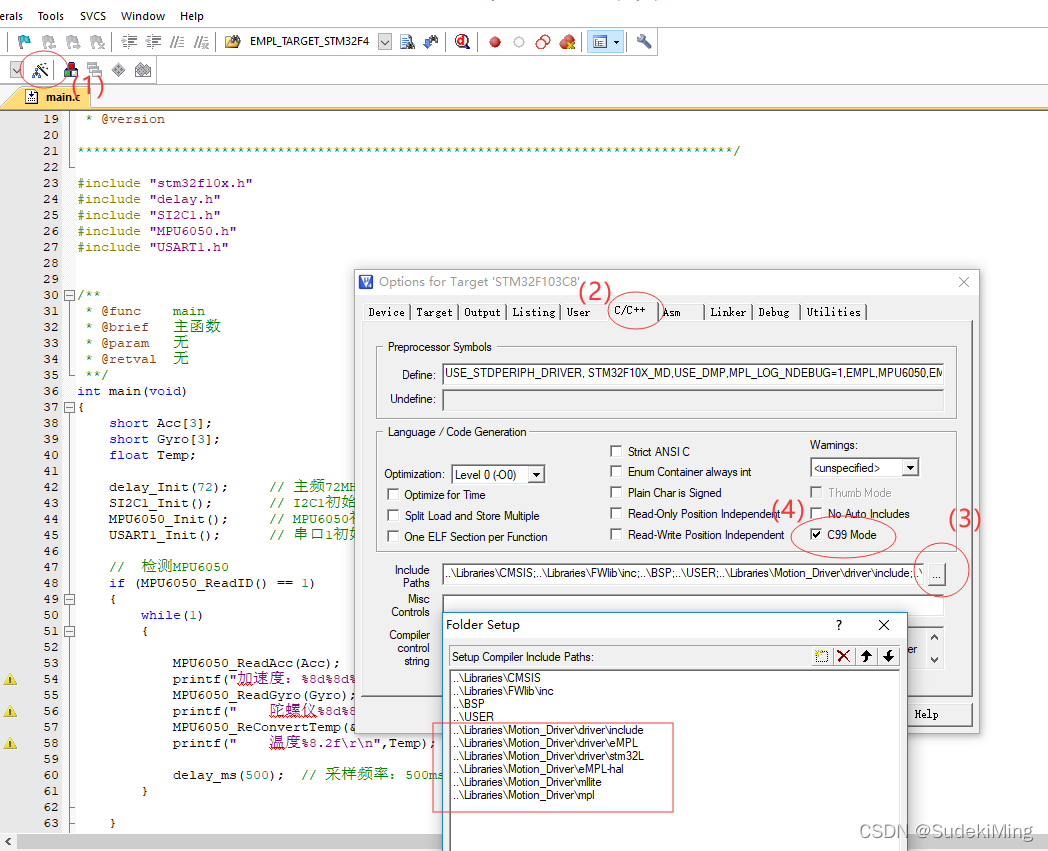The width and height of the screenshot is (1048, 851).
Task: Add new include path in Folder Setup
Action: tap(821, 656)
